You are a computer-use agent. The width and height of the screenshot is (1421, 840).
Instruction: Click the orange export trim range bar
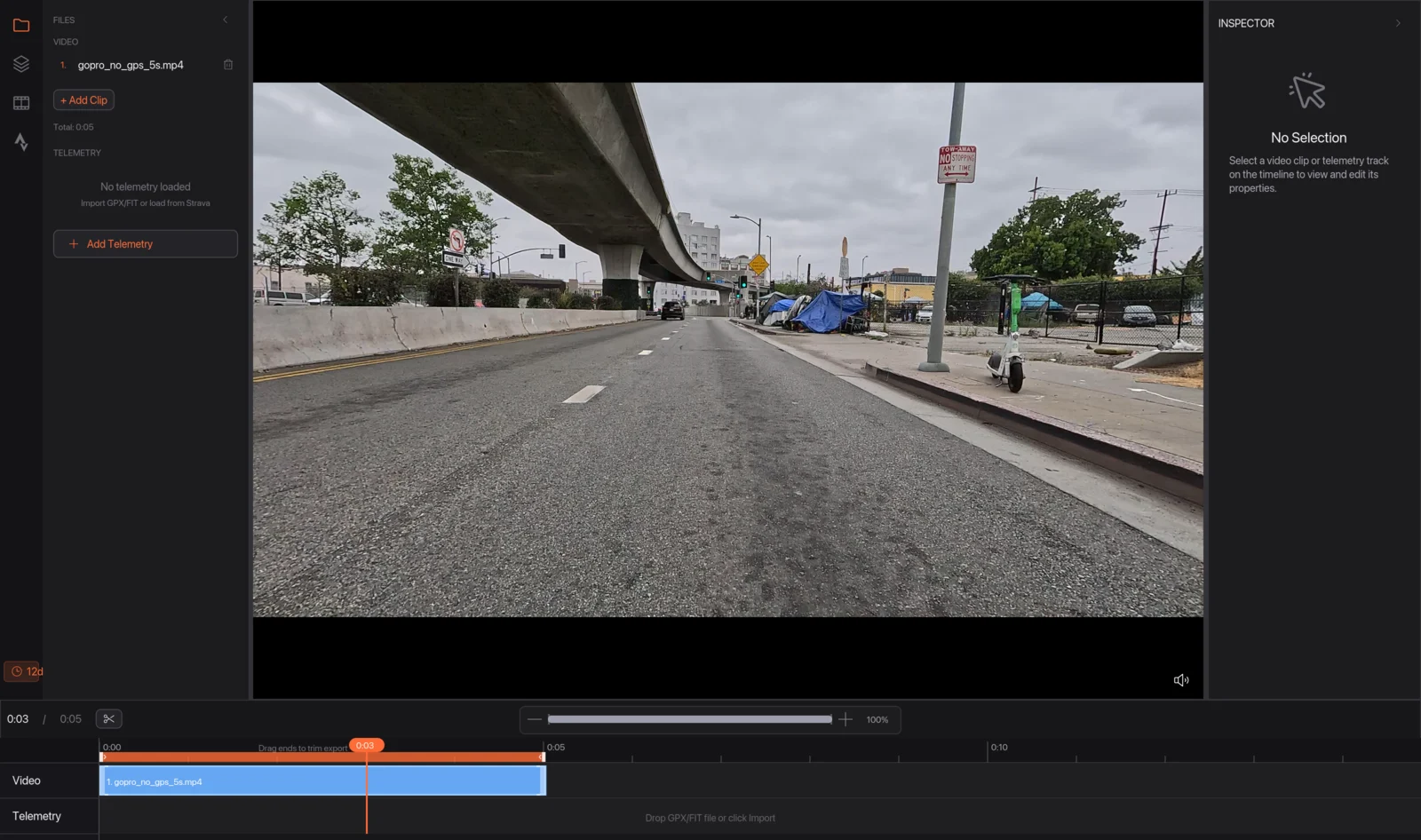(322, 757)
